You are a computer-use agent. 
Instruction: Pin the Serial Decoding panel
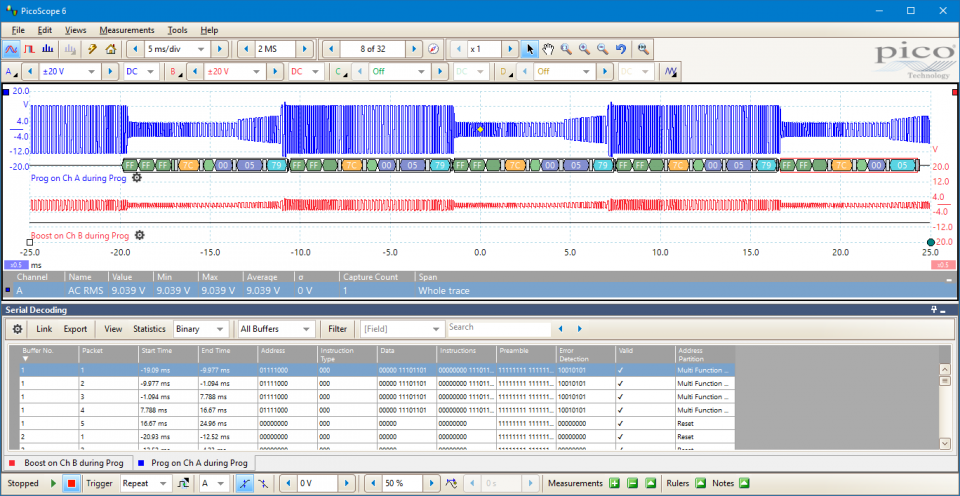coord(934,310)
